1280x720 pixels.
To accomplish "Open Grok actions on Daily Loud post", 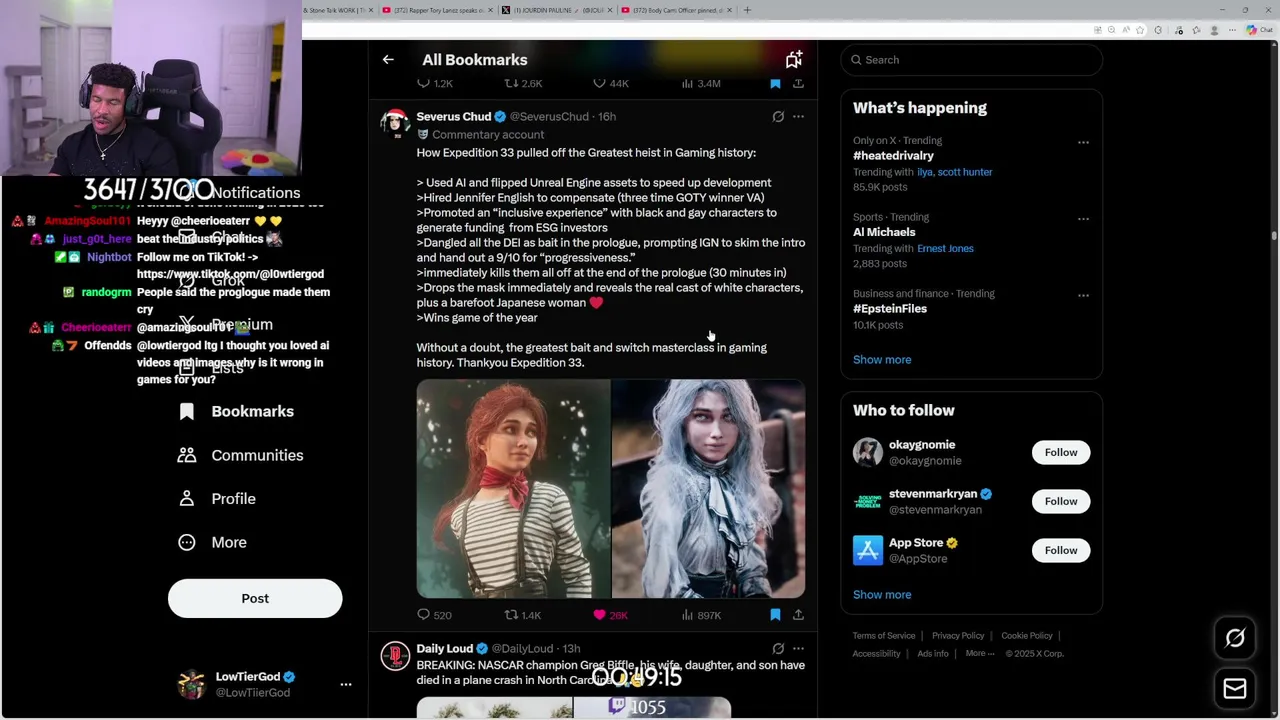I will [778, 649].
